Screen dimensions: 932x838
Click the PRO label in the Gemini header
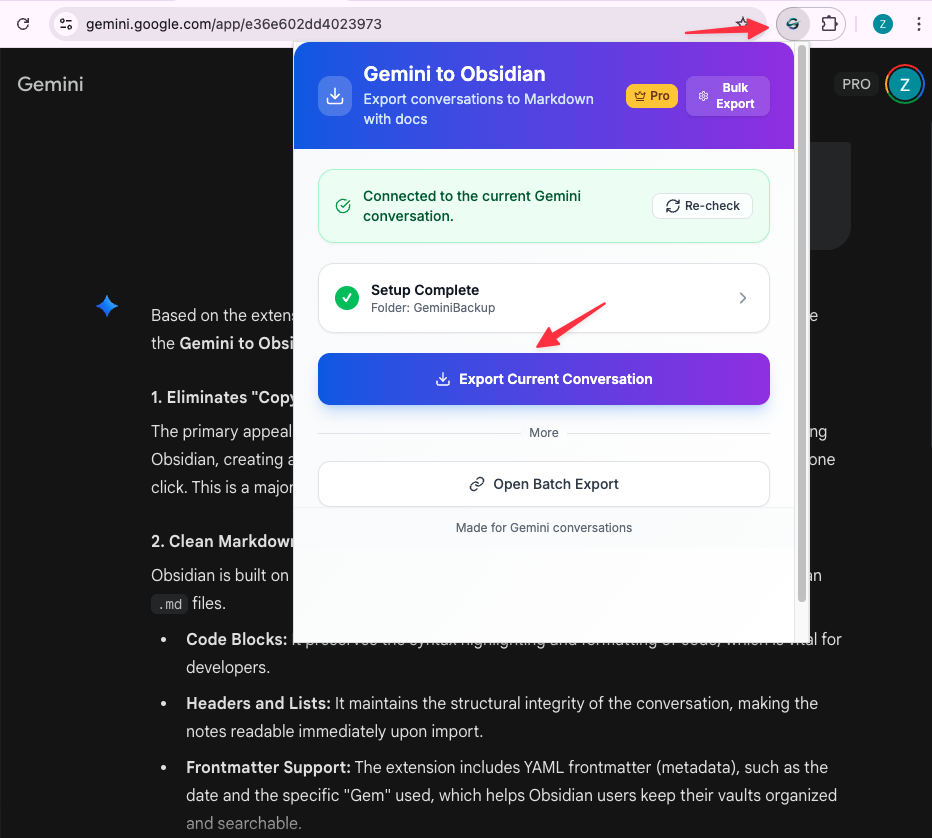pyautogui.click(x=856, y=84)
